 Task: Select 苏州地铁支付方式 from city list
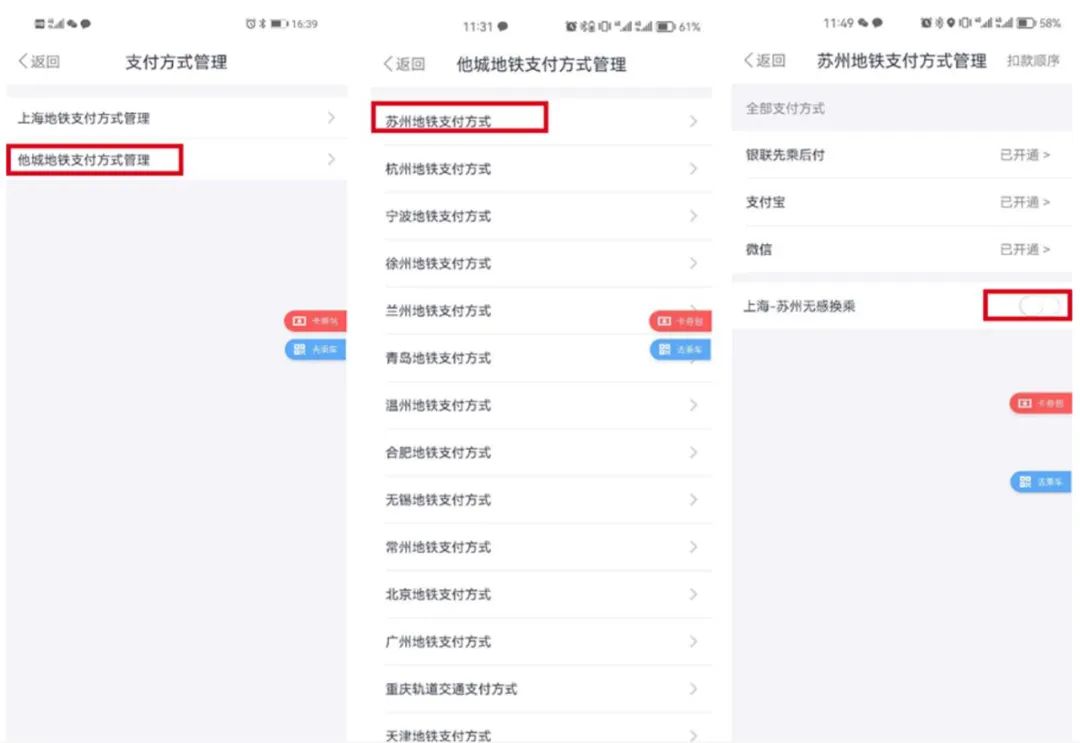[x=459, y=121]
